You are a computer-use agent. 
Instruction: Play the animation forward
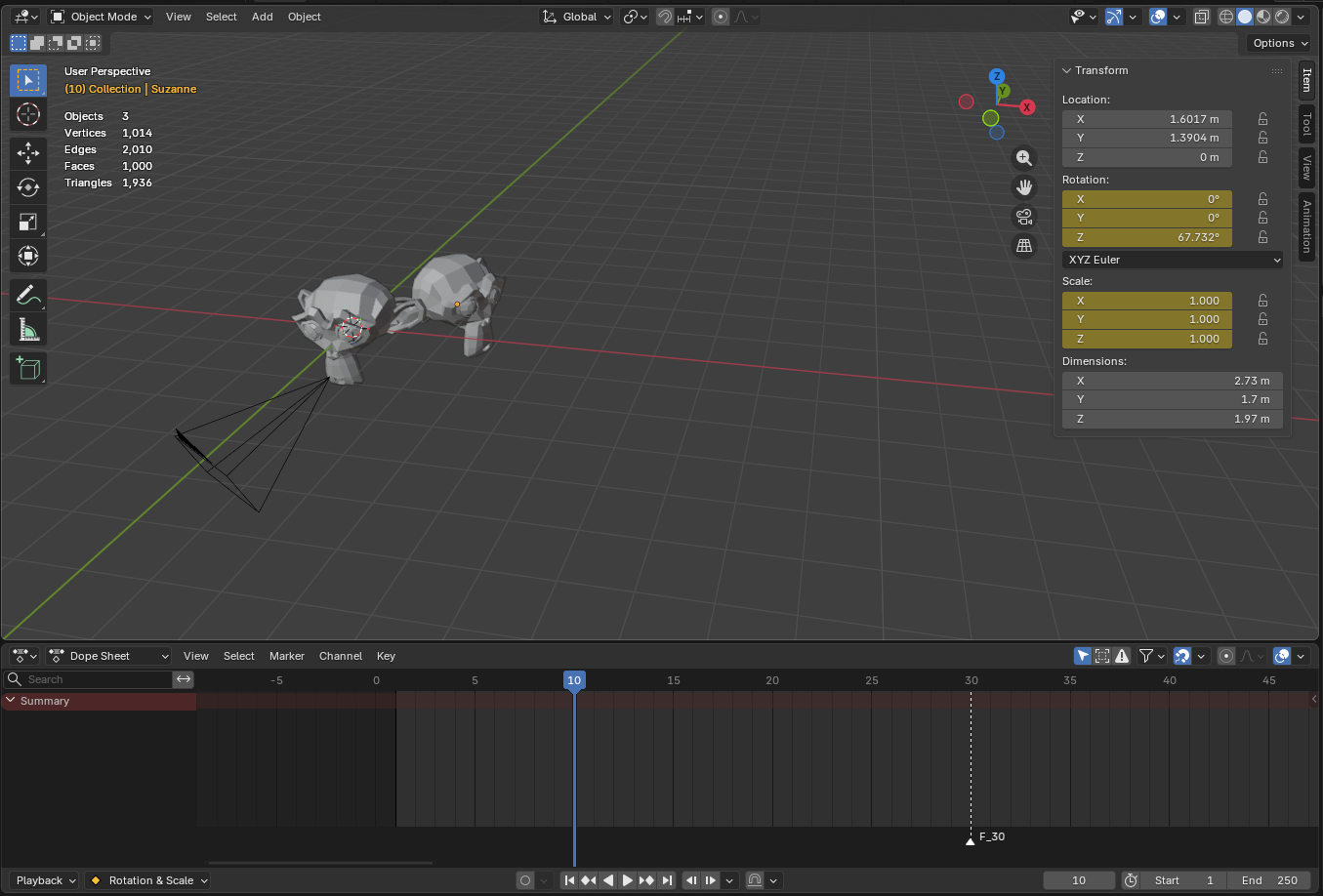point(628,880)
